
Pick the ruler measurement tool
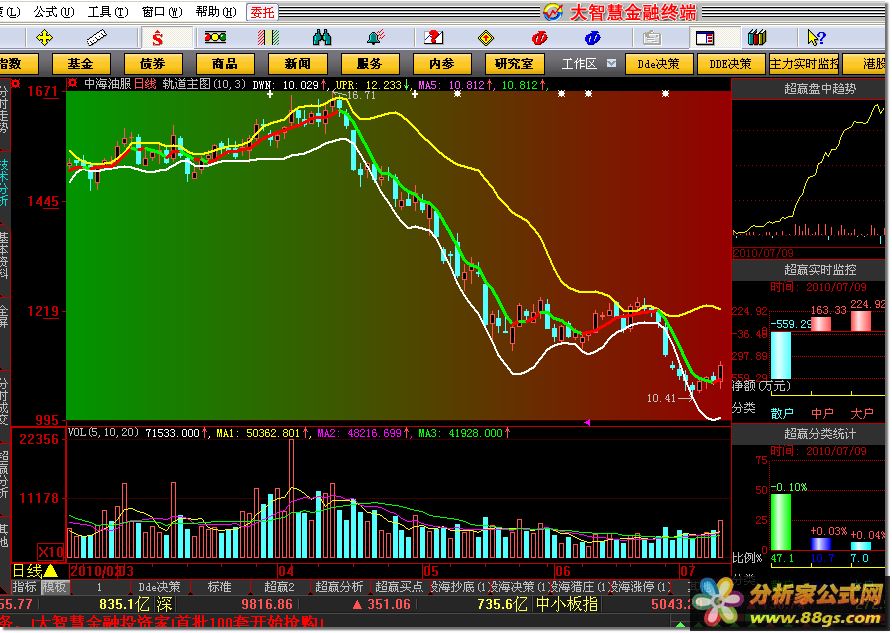point(97,38)
